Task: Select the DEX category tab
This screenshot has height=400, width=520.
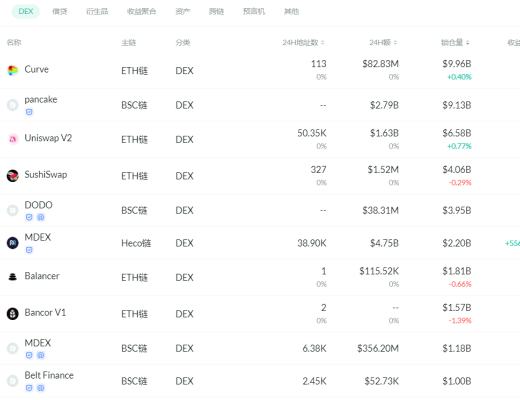Action: tap(26, 12)
